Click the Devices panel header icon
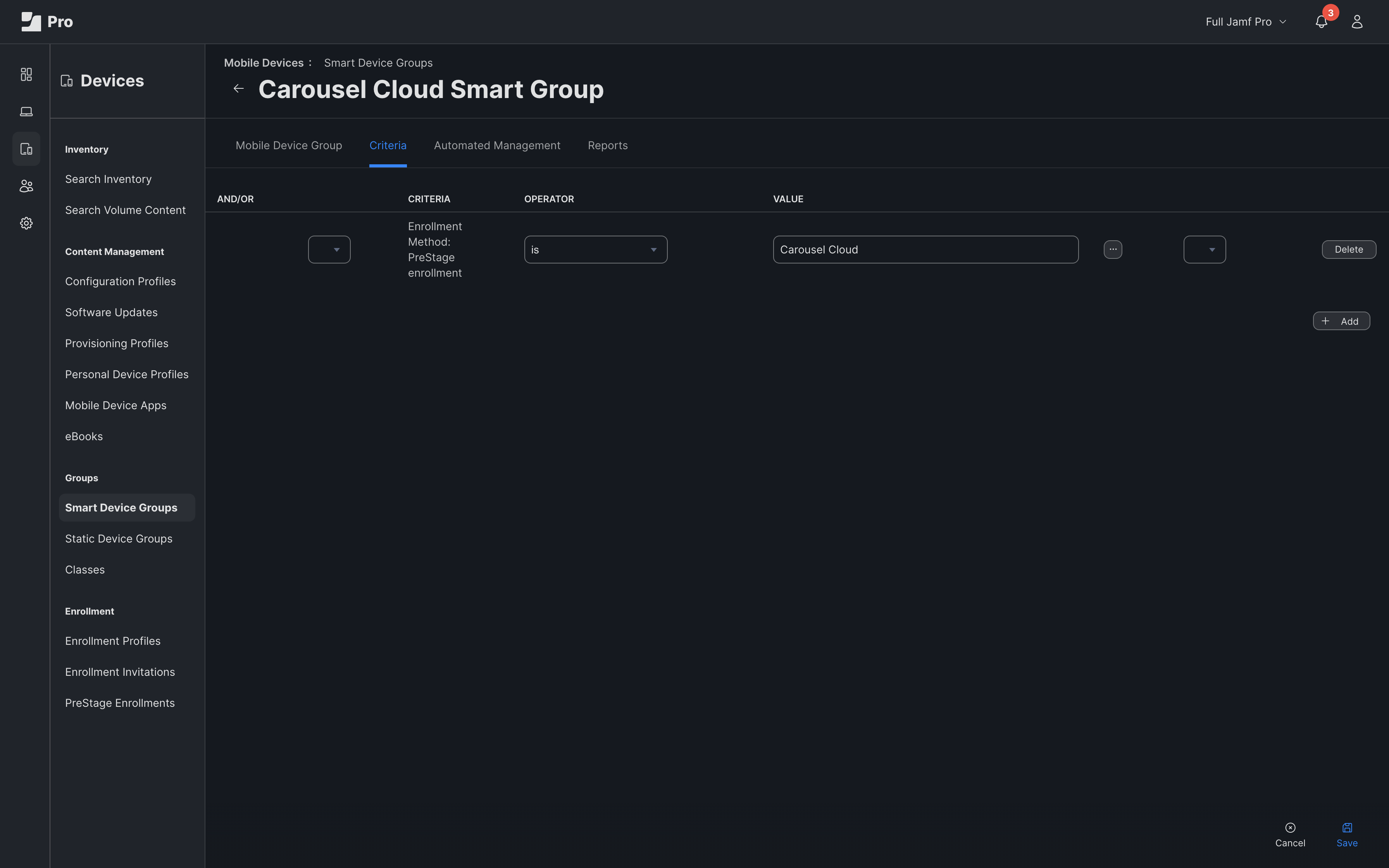The width and height of the screenshot is (1389, 868). (67, 81)
